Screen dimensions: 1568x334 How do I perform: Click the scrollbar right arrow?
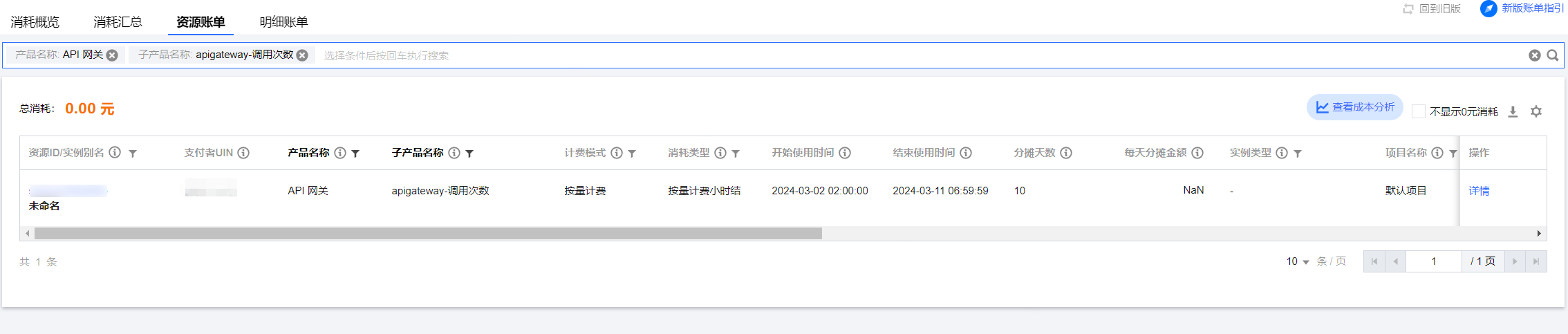(x=1539, y=234)
